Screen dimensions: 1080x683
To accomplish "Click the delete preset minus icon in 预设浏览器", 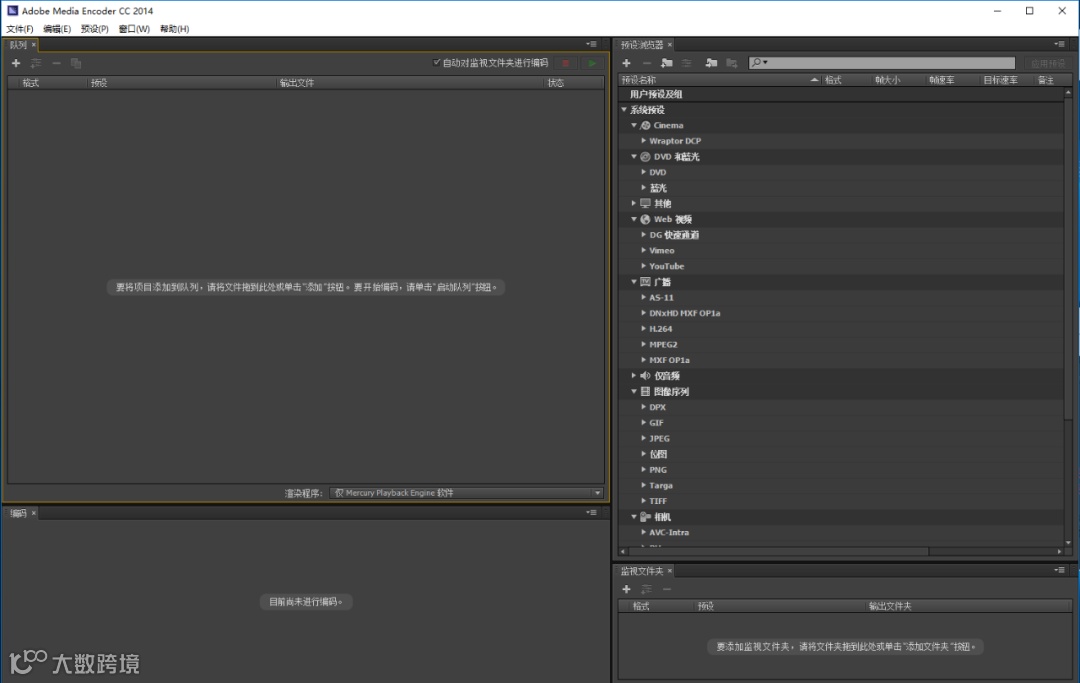I will pos(646,63).
